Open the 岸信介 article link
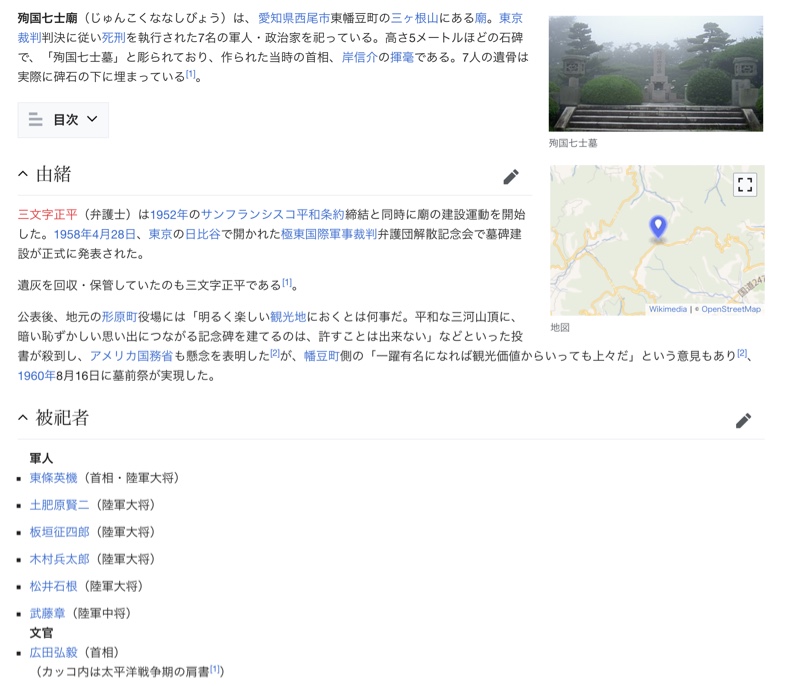 [x=359, y=57]
